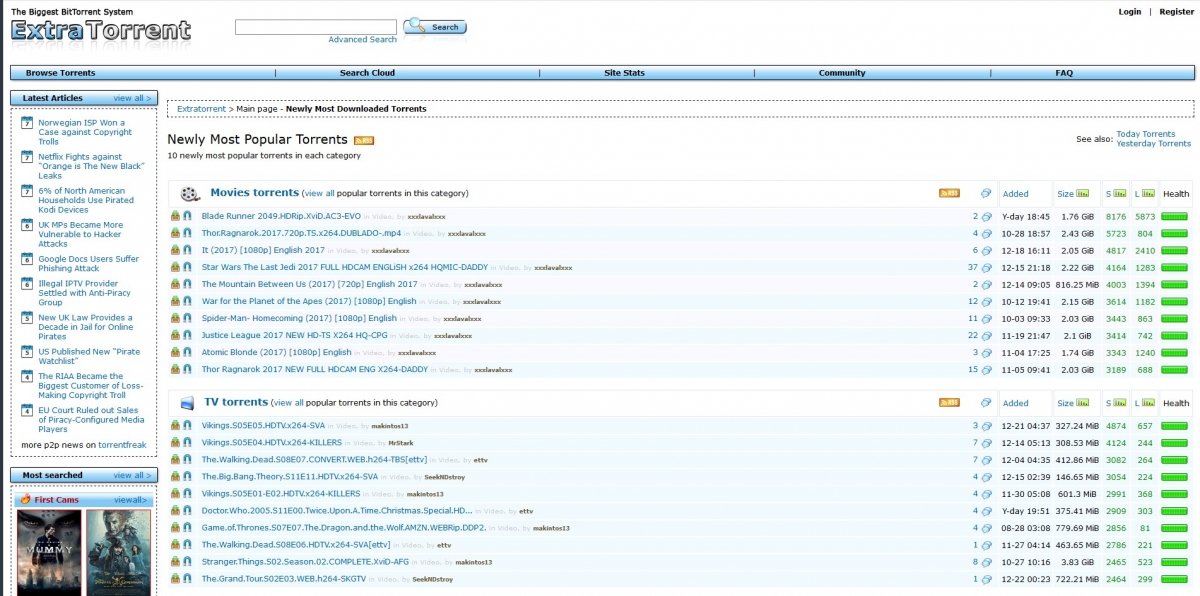The height and width of the screenshot is (596, 1200).
Task: Open the comments bubble for Star Wars Last Jedi
Action: click(x=986, y=267)
